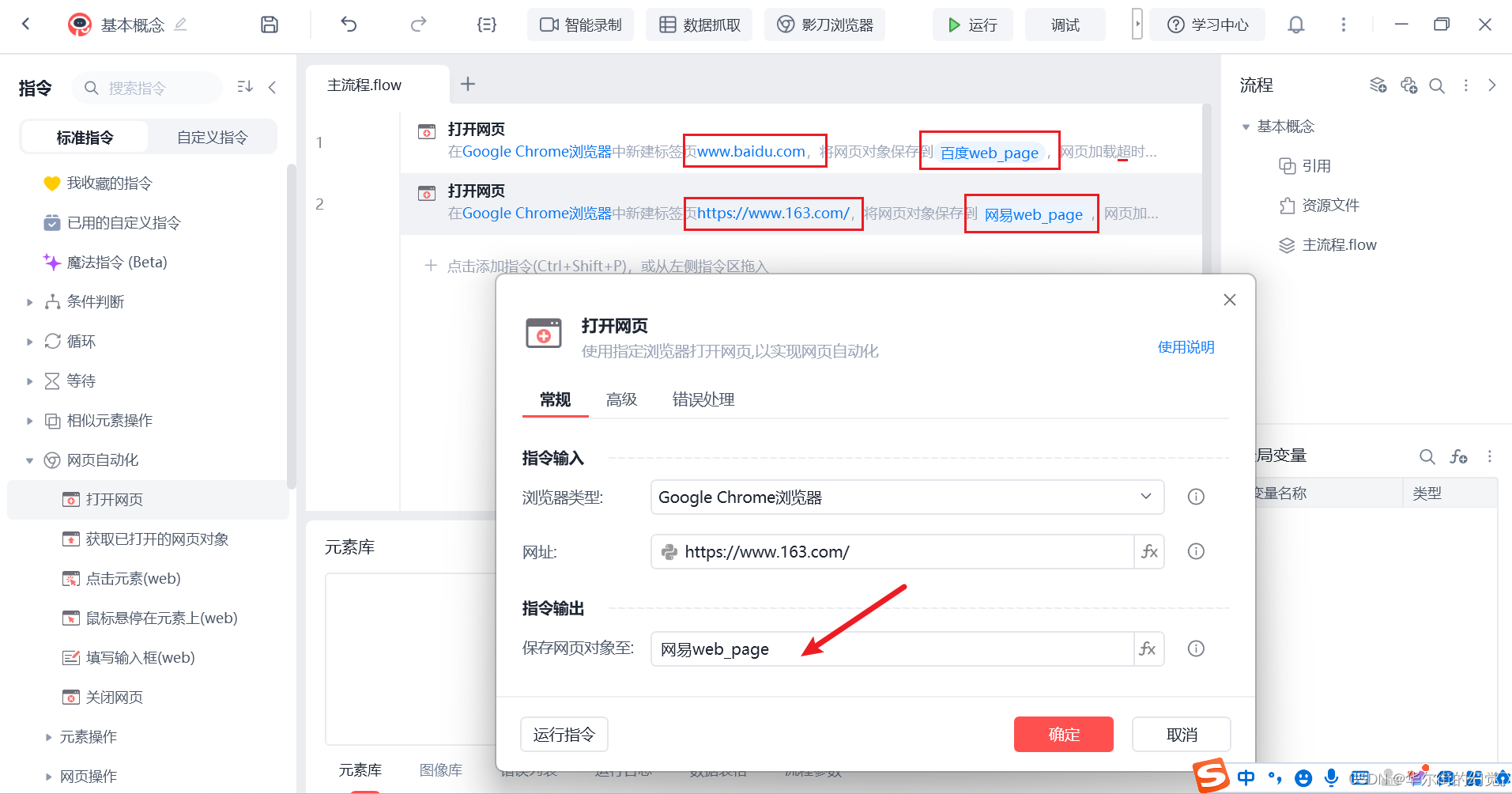This screenshot has height=794, width=1512.
Task: Switch to 高级 tab in dialog
Action: (621, 399)
